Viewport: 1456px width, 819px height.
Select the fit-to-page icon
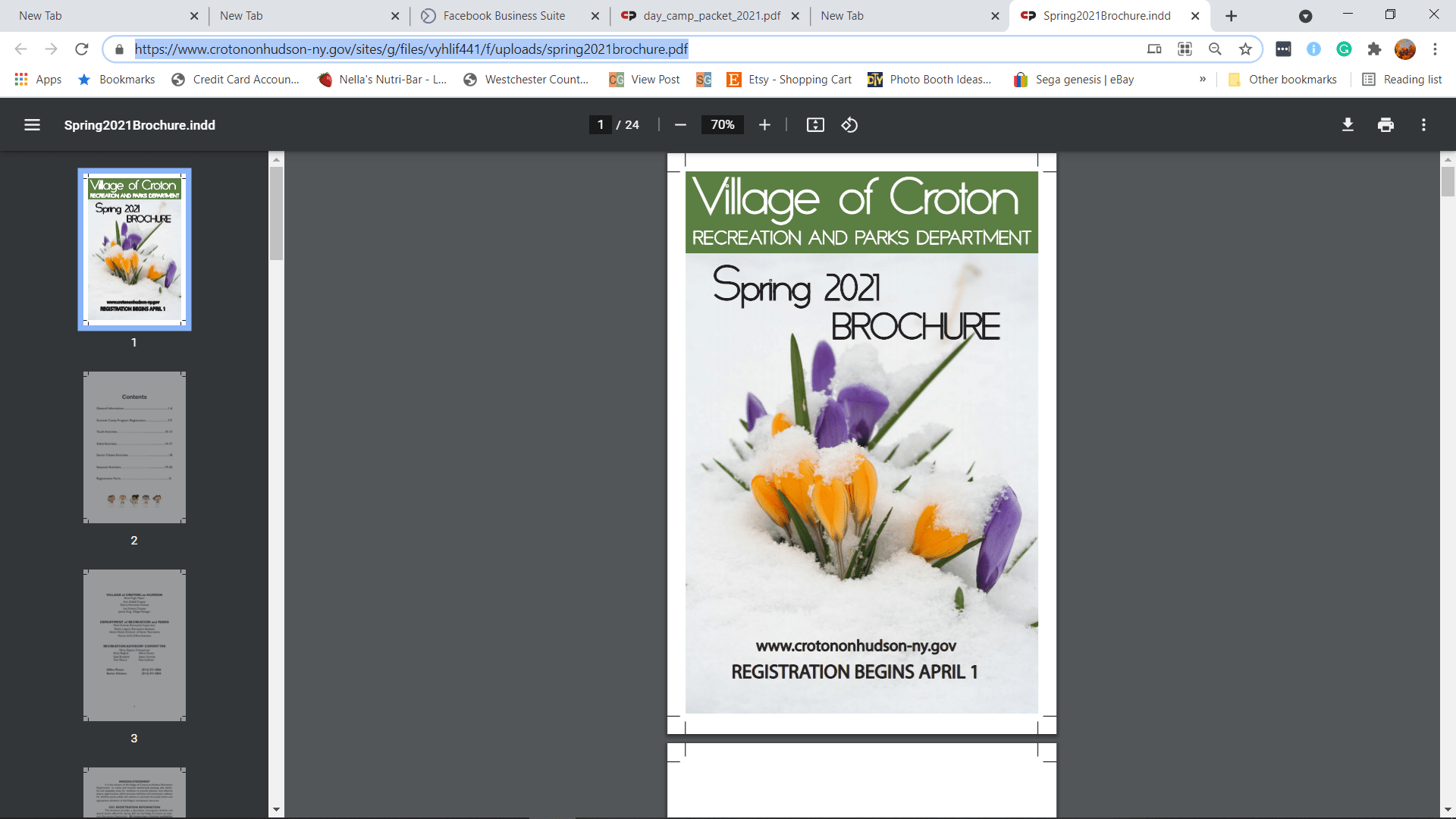click(815, 124)
